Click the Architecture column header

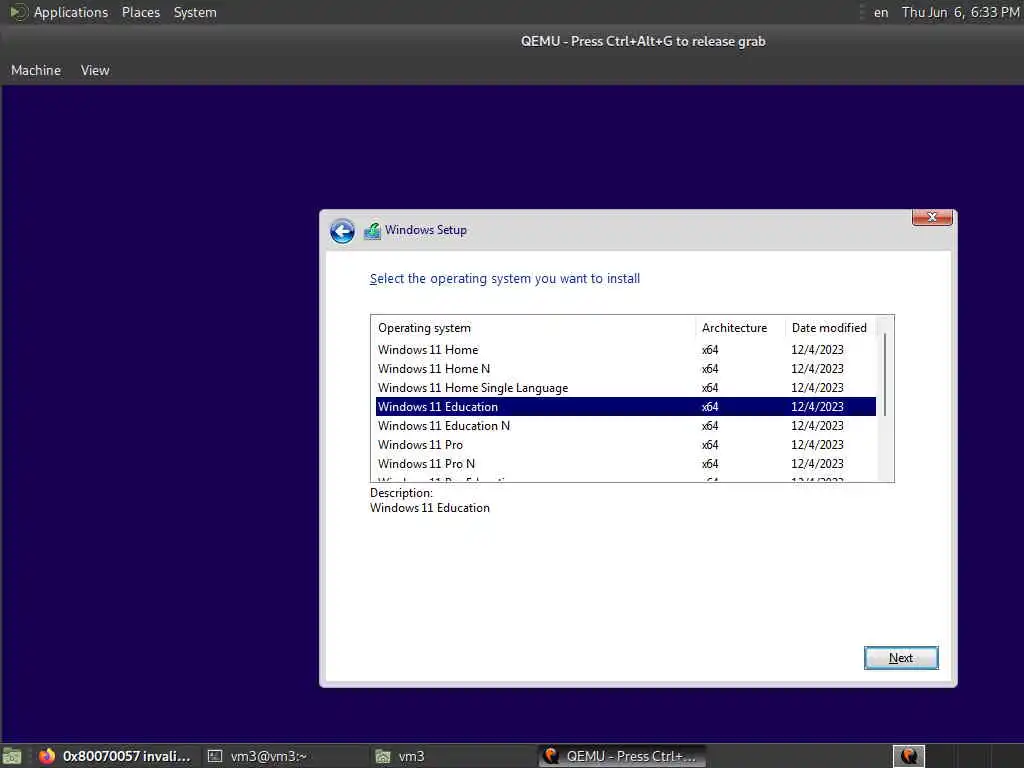[x=740, y=328]
